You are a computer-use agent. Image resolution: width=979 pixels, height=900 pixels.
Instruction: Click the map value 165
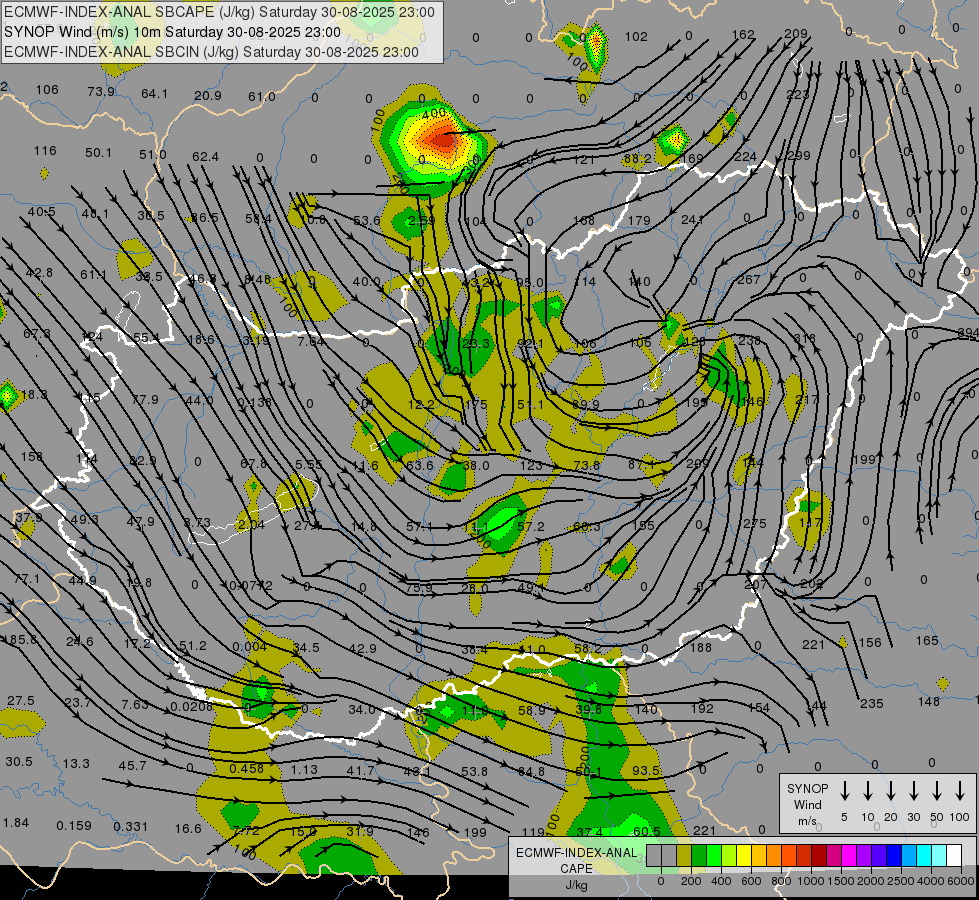pos(927,640)
